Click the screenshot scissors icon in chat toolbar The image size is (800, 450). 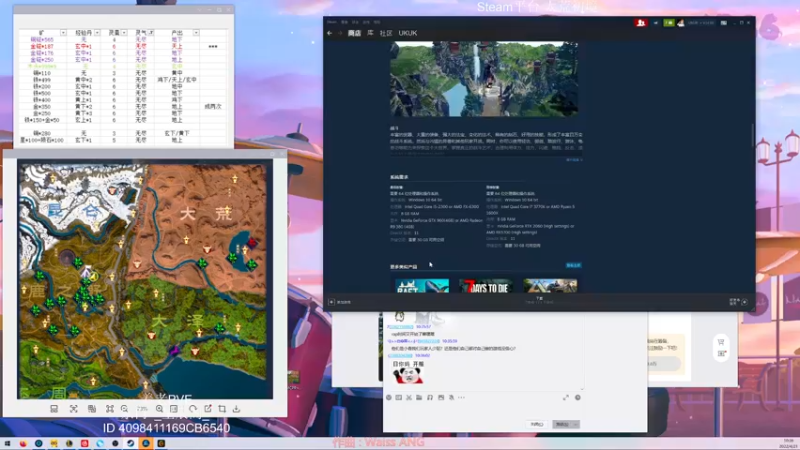(409, 397)
